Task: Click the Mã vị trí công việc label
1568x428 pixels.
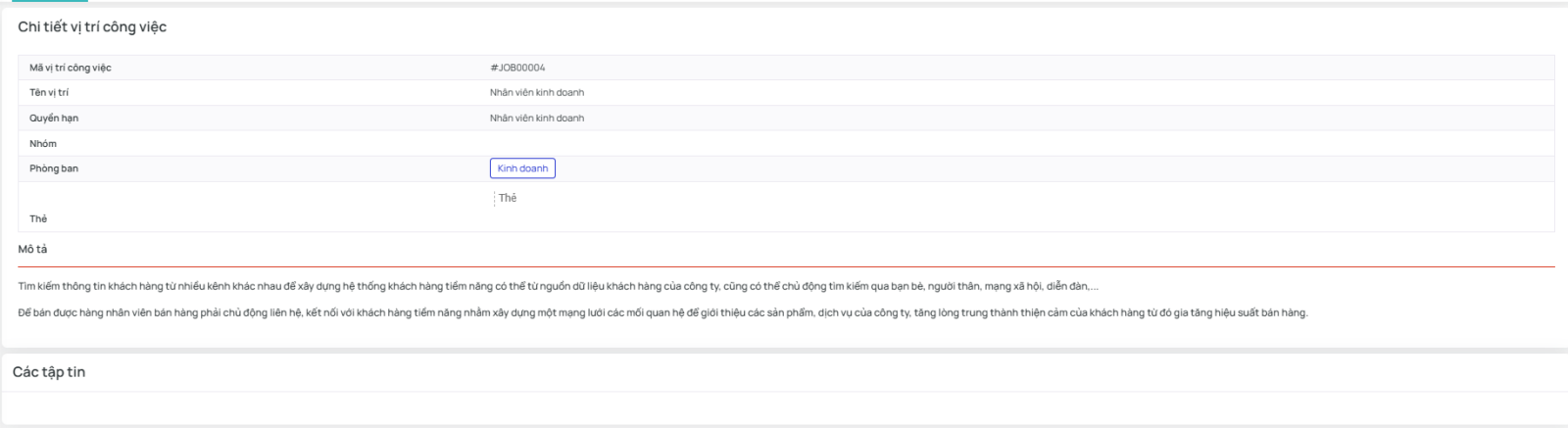Action: 71,68
